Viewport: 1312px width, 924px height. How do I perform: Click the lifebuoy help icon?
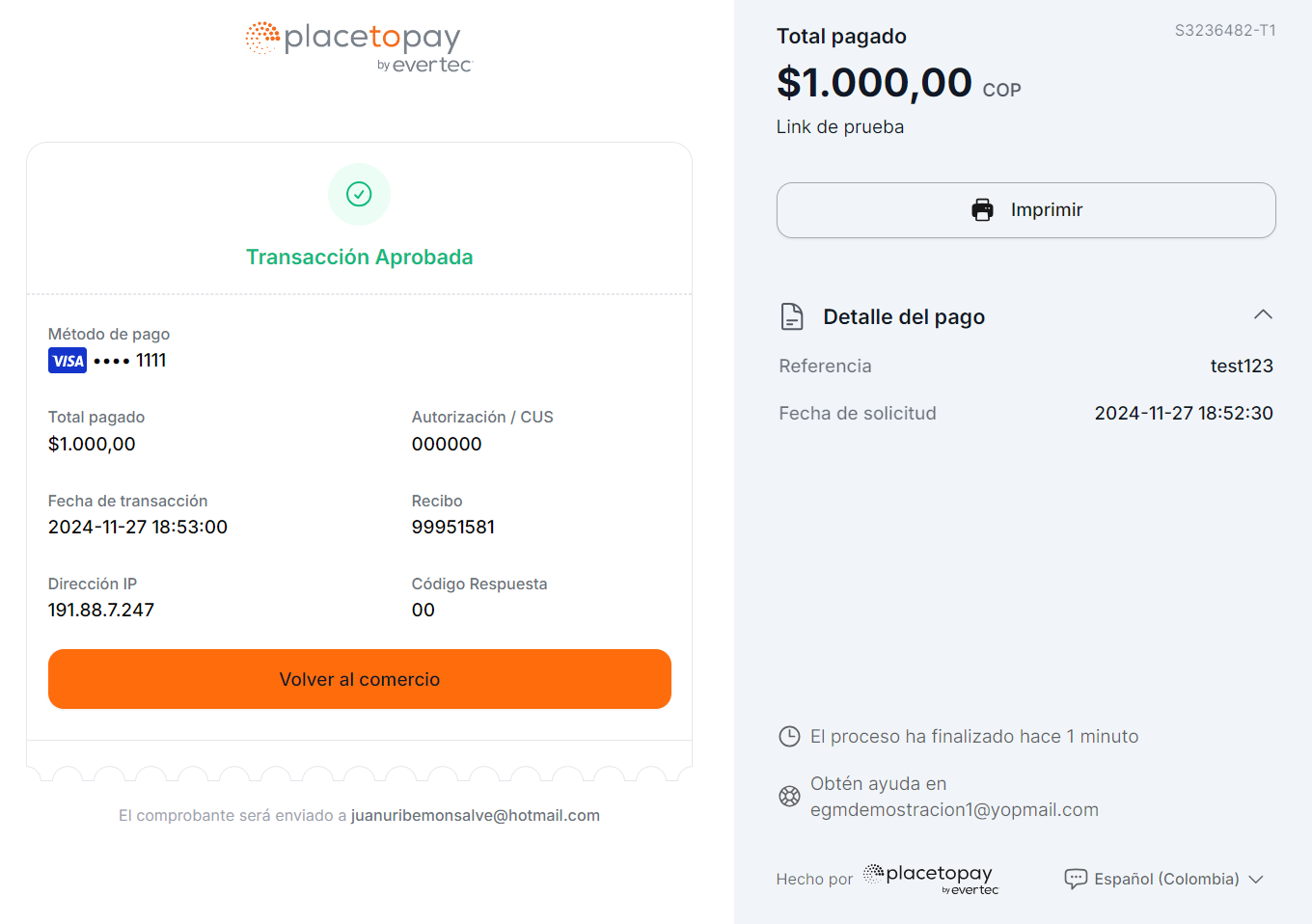[x=789, y=797]
